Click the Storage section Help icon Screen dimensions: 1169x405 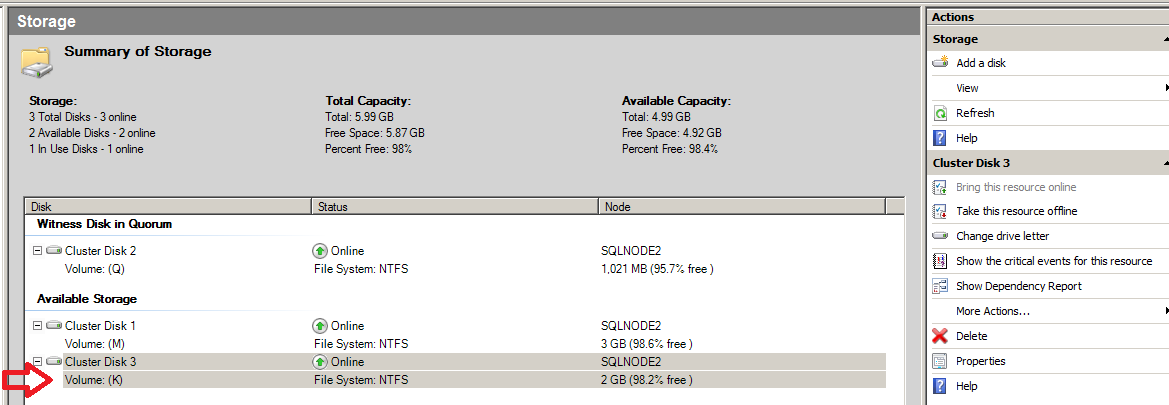click(940, 138)
